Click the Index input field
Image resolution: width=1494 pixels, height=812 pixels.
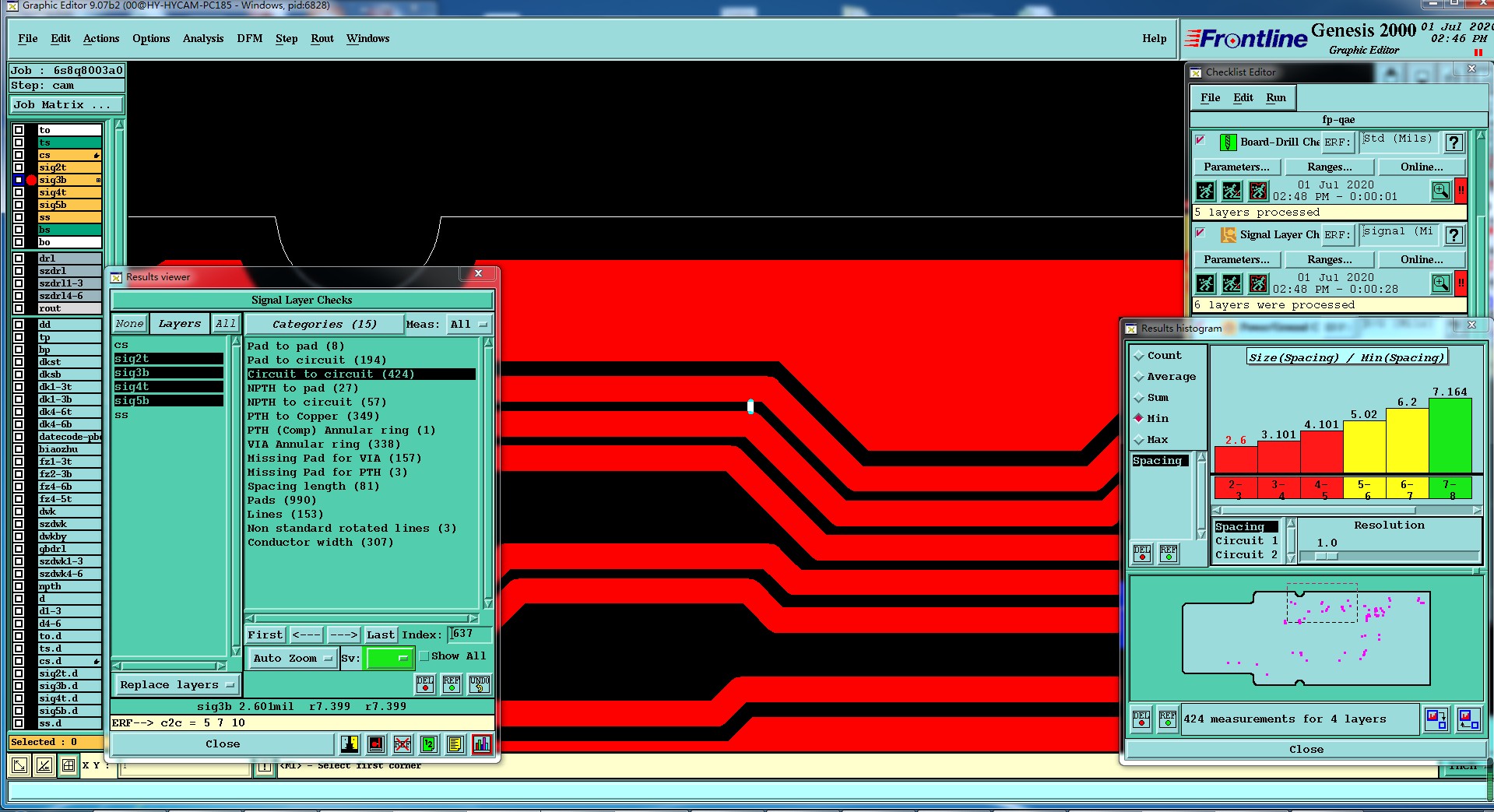coord(470,634)
